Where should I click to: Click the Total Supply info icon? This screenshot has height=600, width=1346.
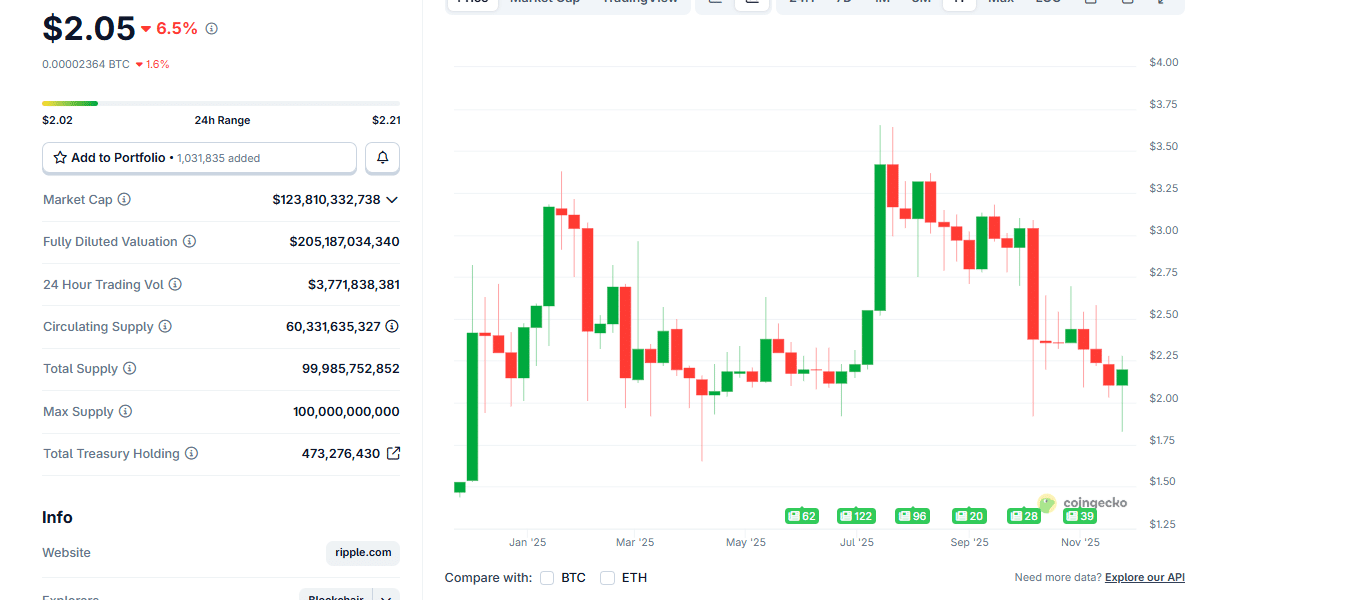point(129,369)
